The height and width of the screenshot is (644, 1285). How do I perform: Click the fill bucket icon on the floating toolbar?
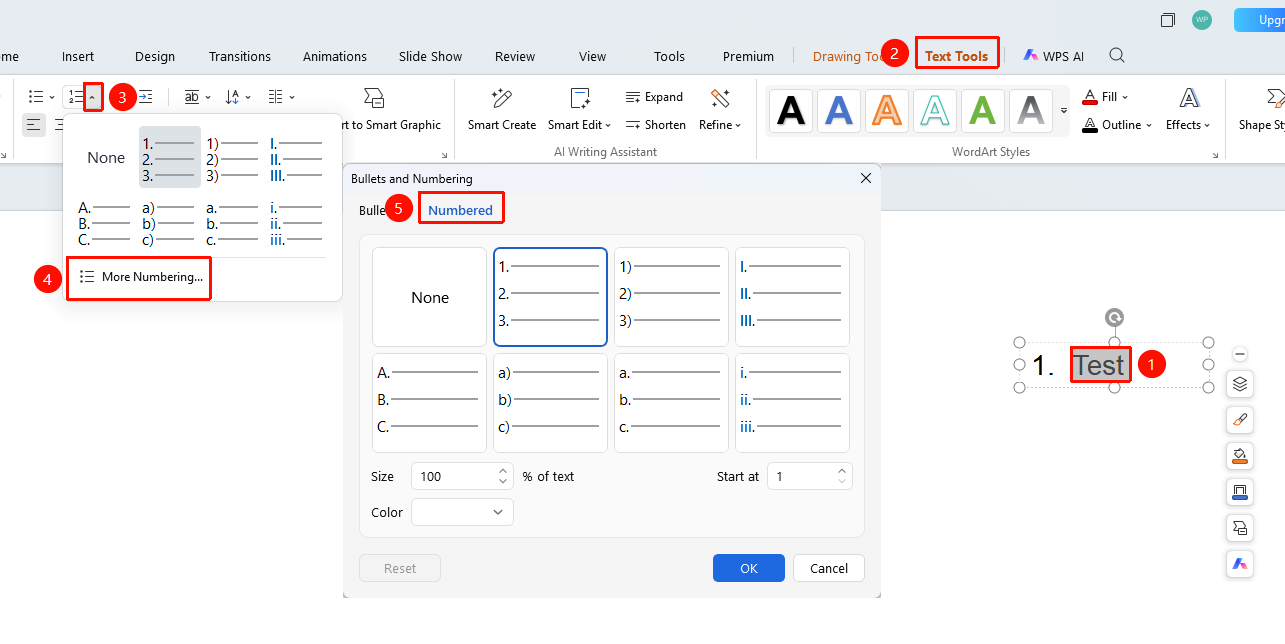tap(1240, 456)
